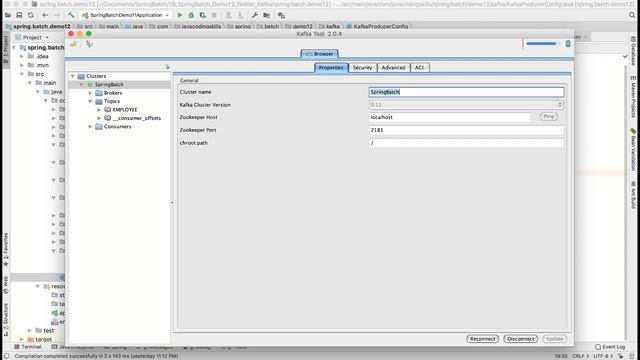This screenshot has width=640, height=360.
Task: Click the green refresh arrow above cluster tree
Action: (167, 67)
